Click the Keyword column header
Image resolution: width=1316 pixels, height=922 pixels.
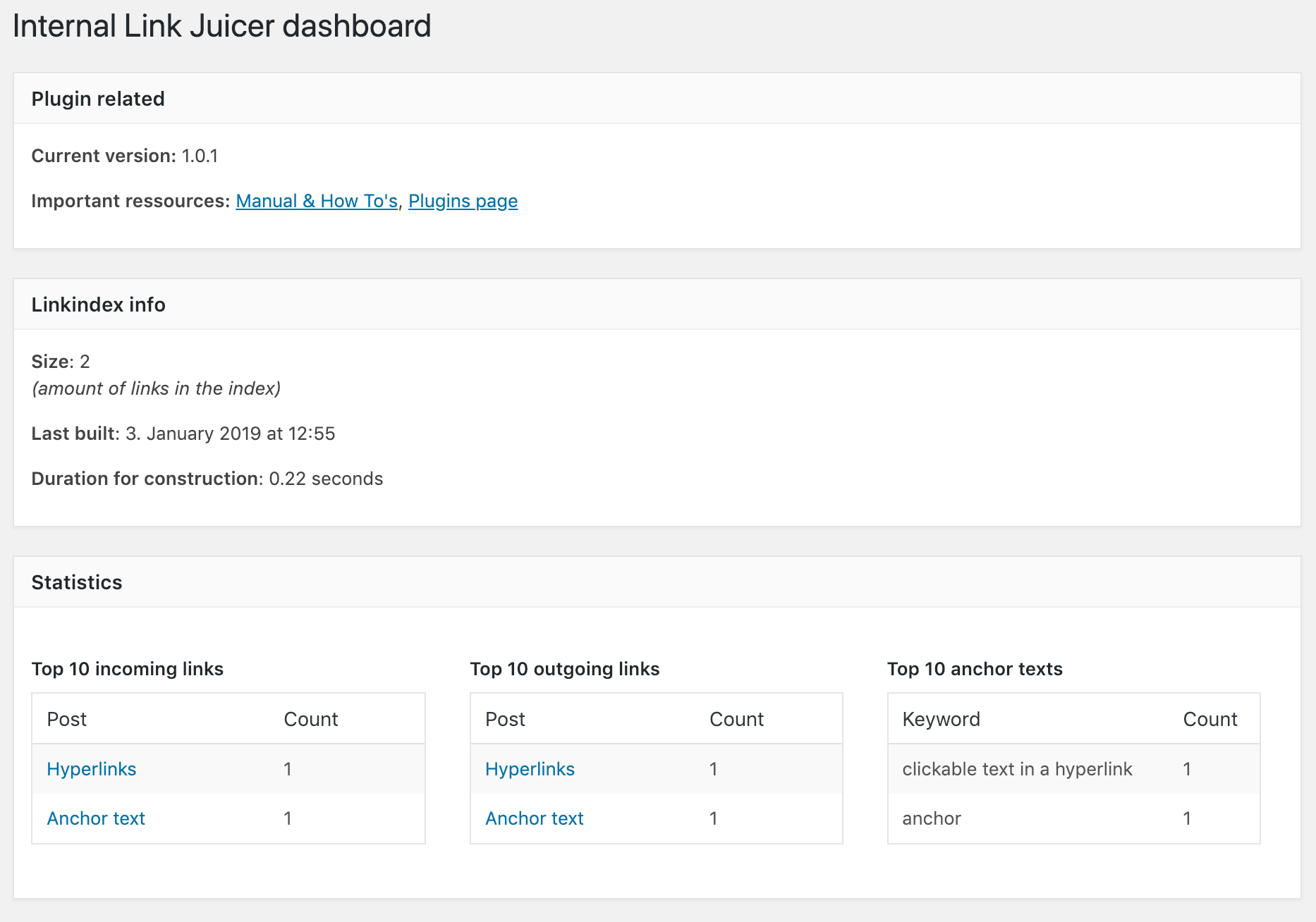[x=941, y=719]
